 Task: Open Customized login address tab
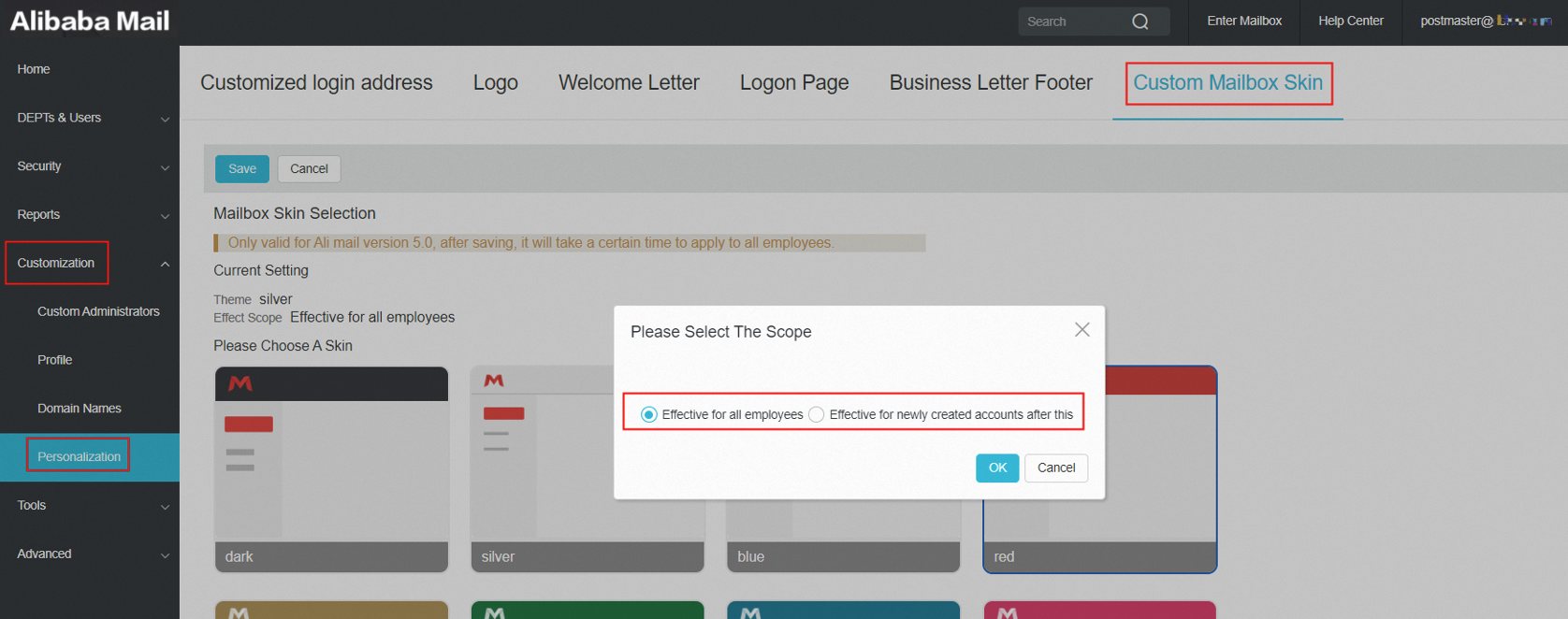click(316, 82)
